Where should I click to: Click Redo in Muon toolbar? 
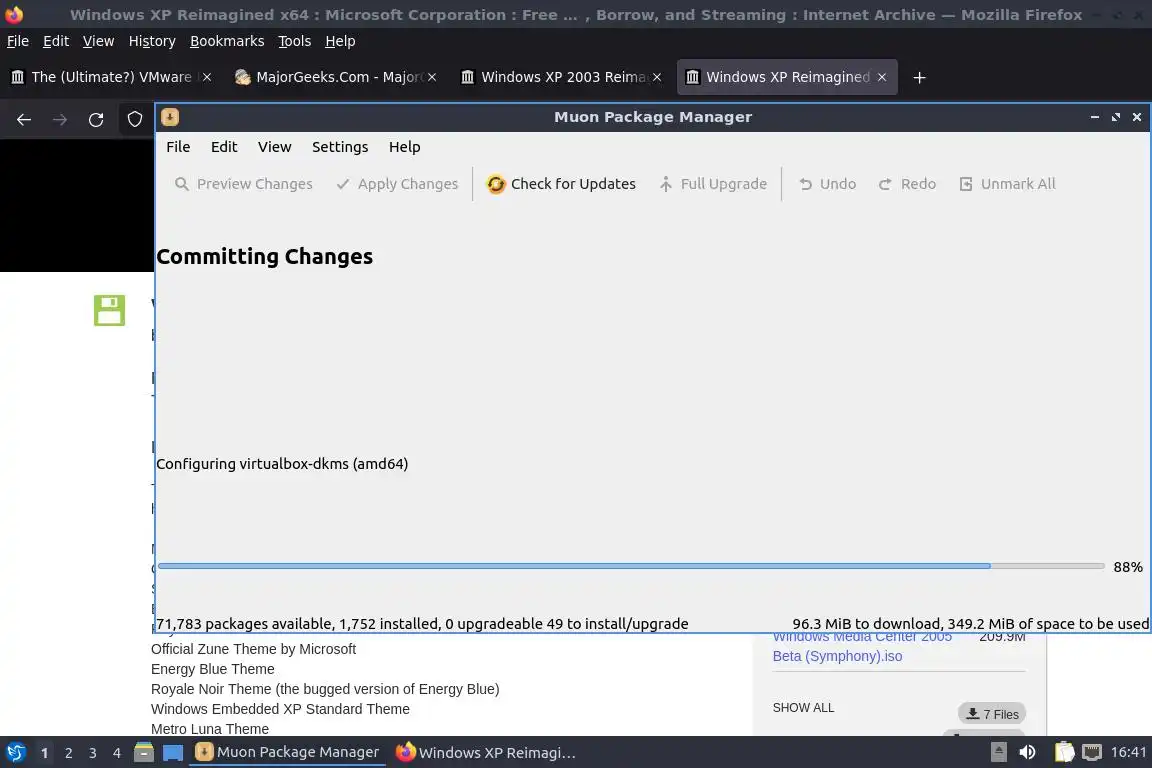(x=907, y=184)
